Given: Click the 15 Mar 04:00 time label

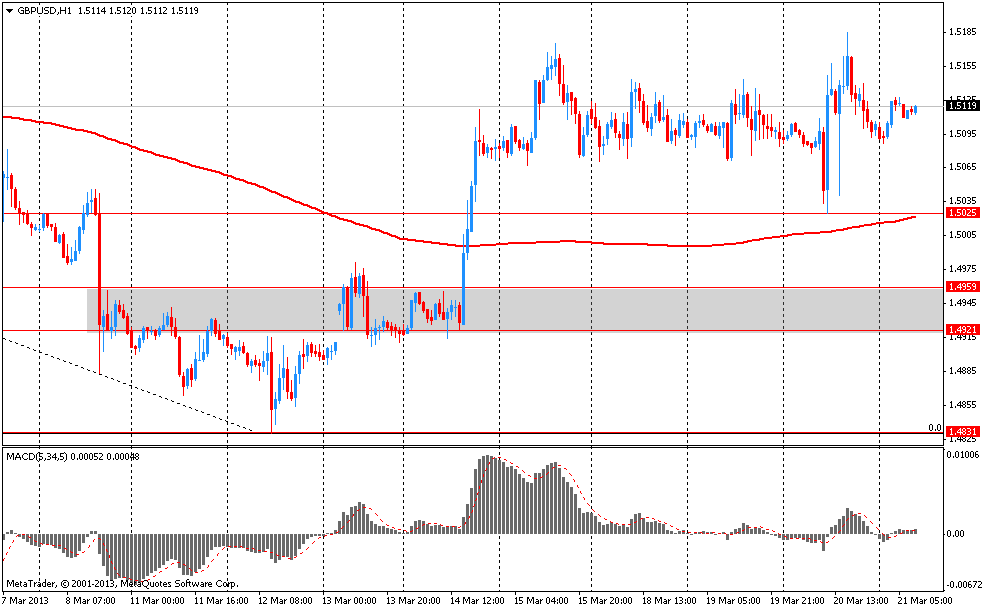Looking at the screenshot, I should (x=542, y=601).
